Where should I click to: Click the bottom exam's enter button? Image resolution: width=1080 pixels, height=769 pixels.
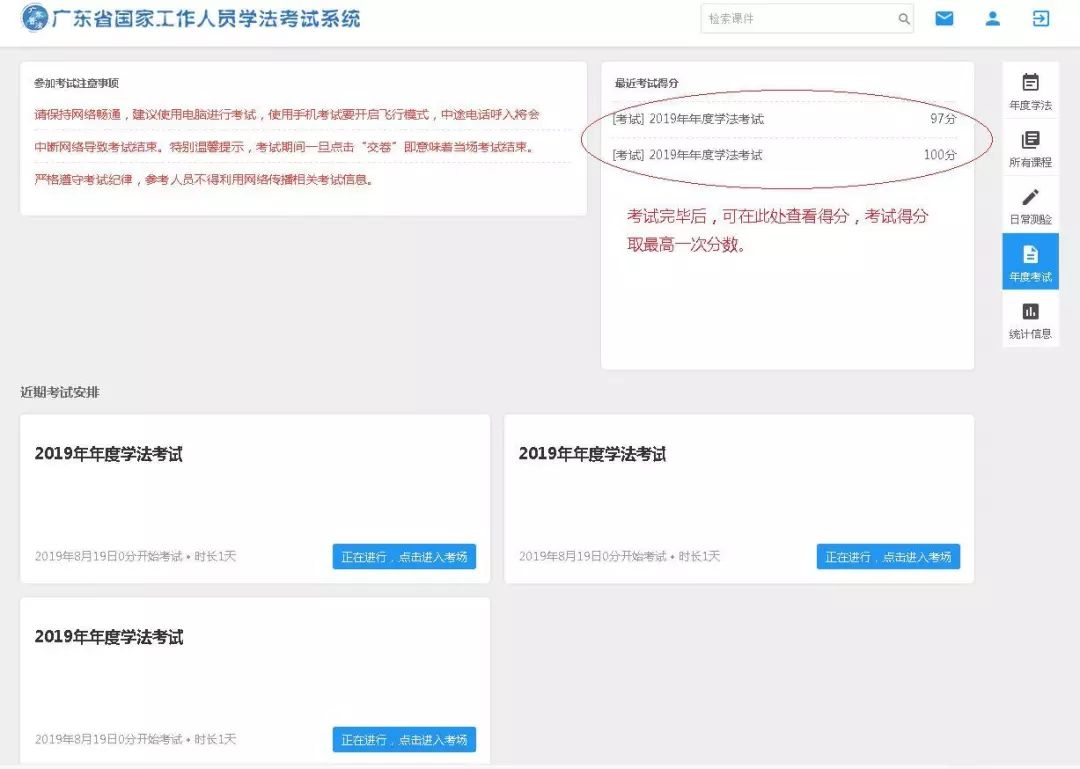(x=404, y=740)
